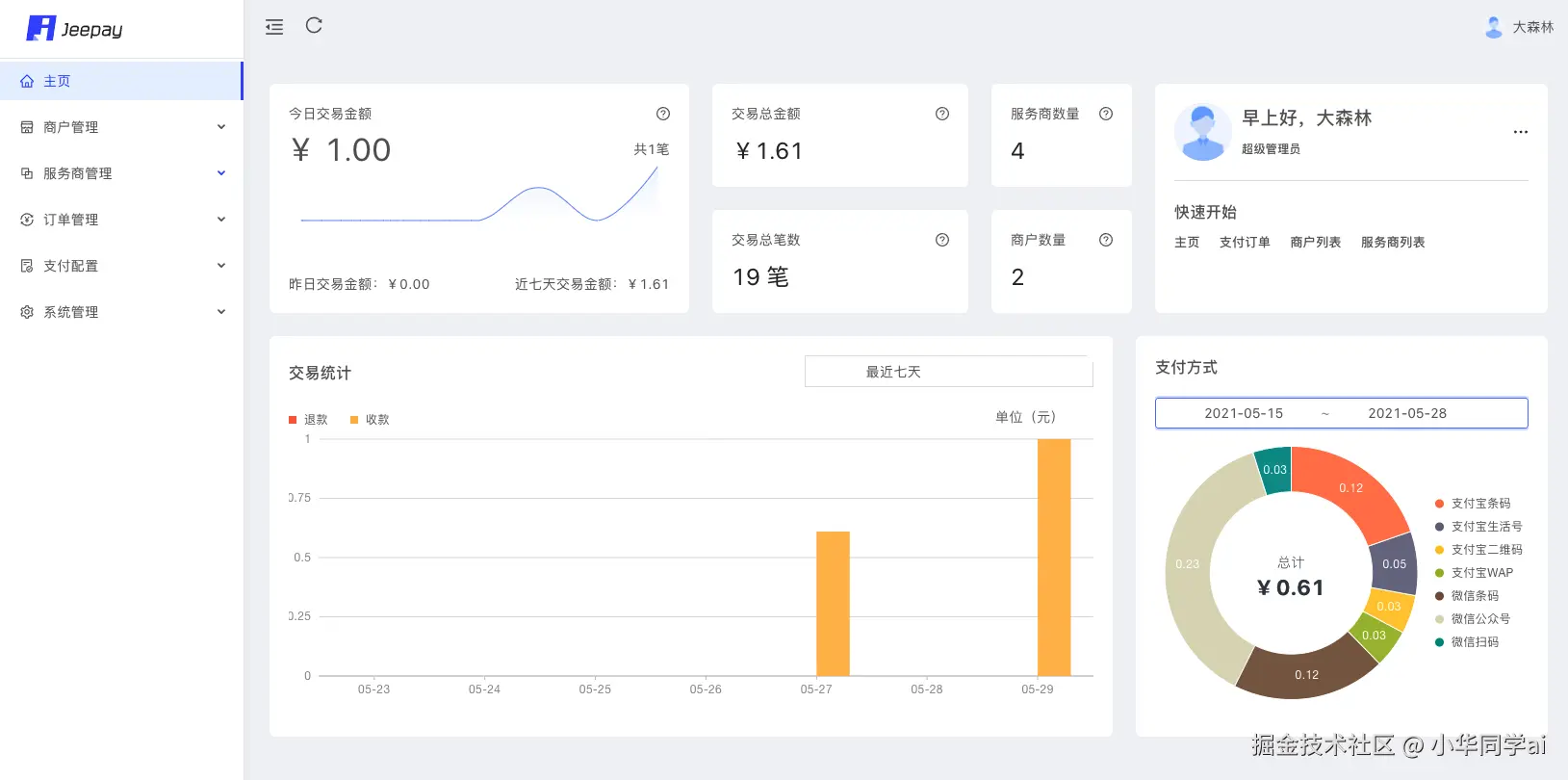Toggle 支付宝WAP in pie legend

coord(1474,573)
